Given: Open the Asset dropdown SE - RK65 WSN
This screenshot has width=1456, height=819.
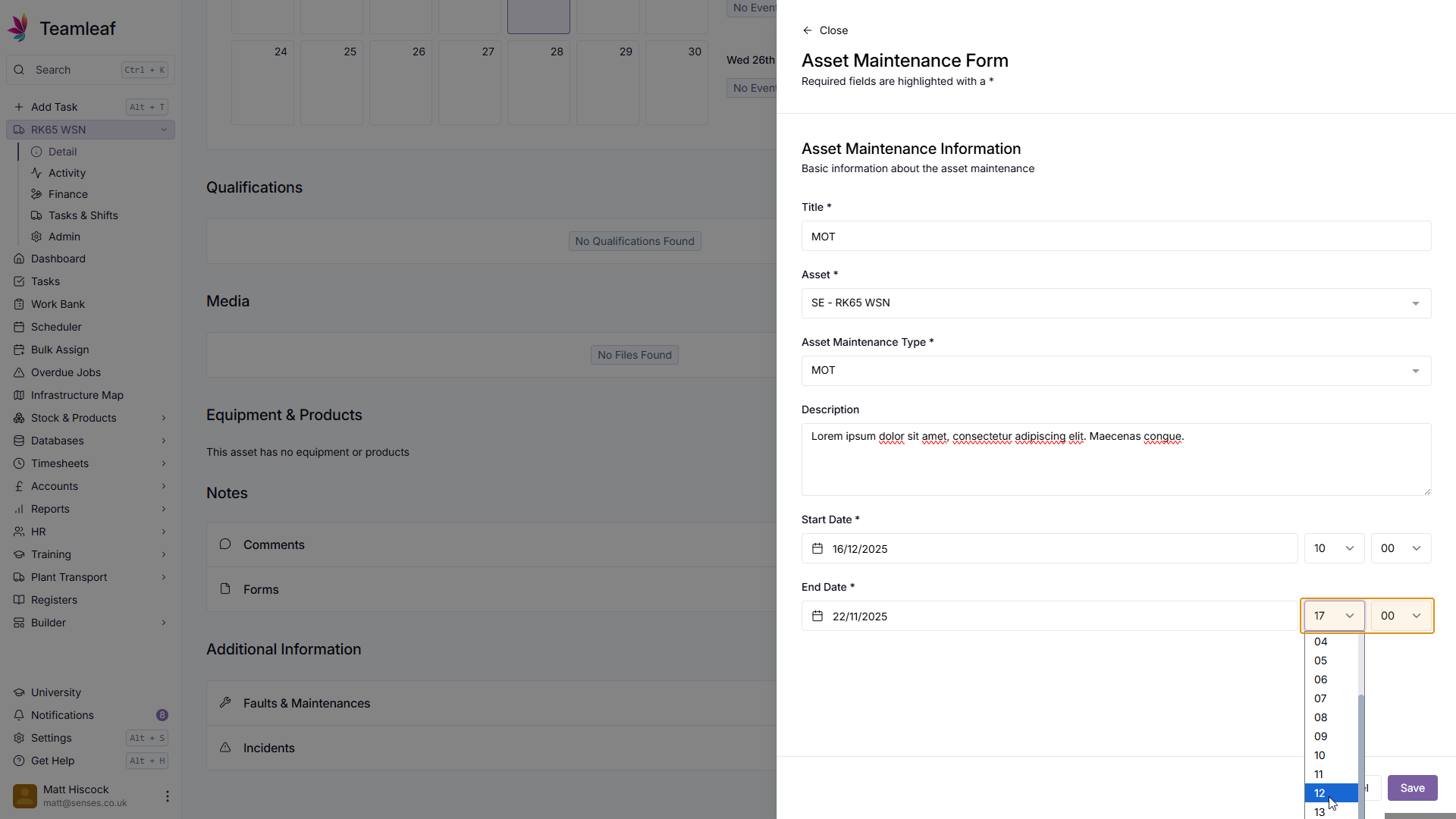Looking at the screenshot, I should pos(1116,303).
